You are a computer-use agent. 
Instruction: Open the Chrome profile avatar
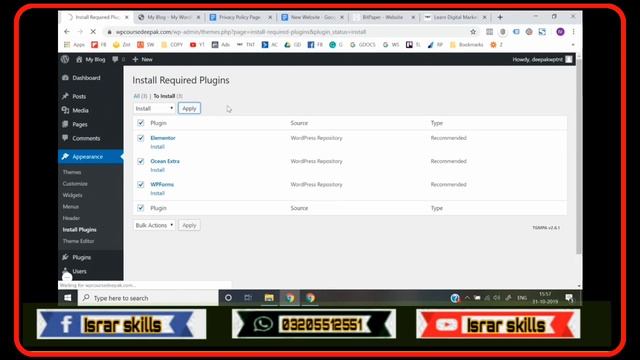[x=560, y=32]
